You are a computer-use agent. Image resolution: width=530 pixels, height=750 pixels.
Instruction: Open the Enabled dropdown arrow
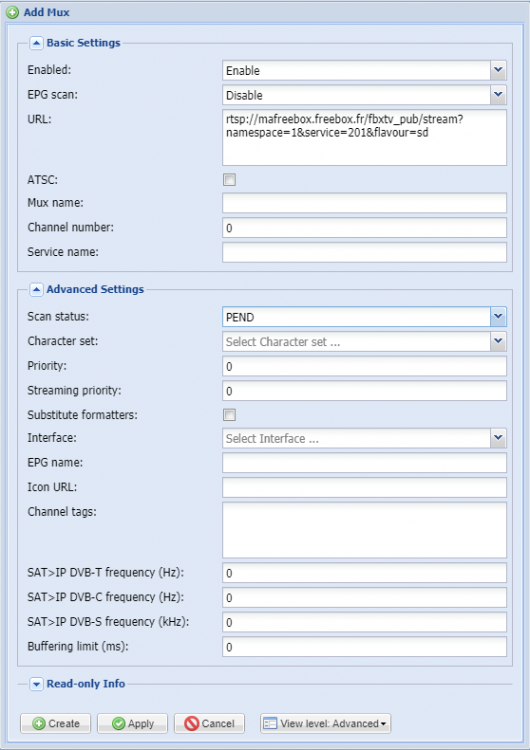click(498, 70)
